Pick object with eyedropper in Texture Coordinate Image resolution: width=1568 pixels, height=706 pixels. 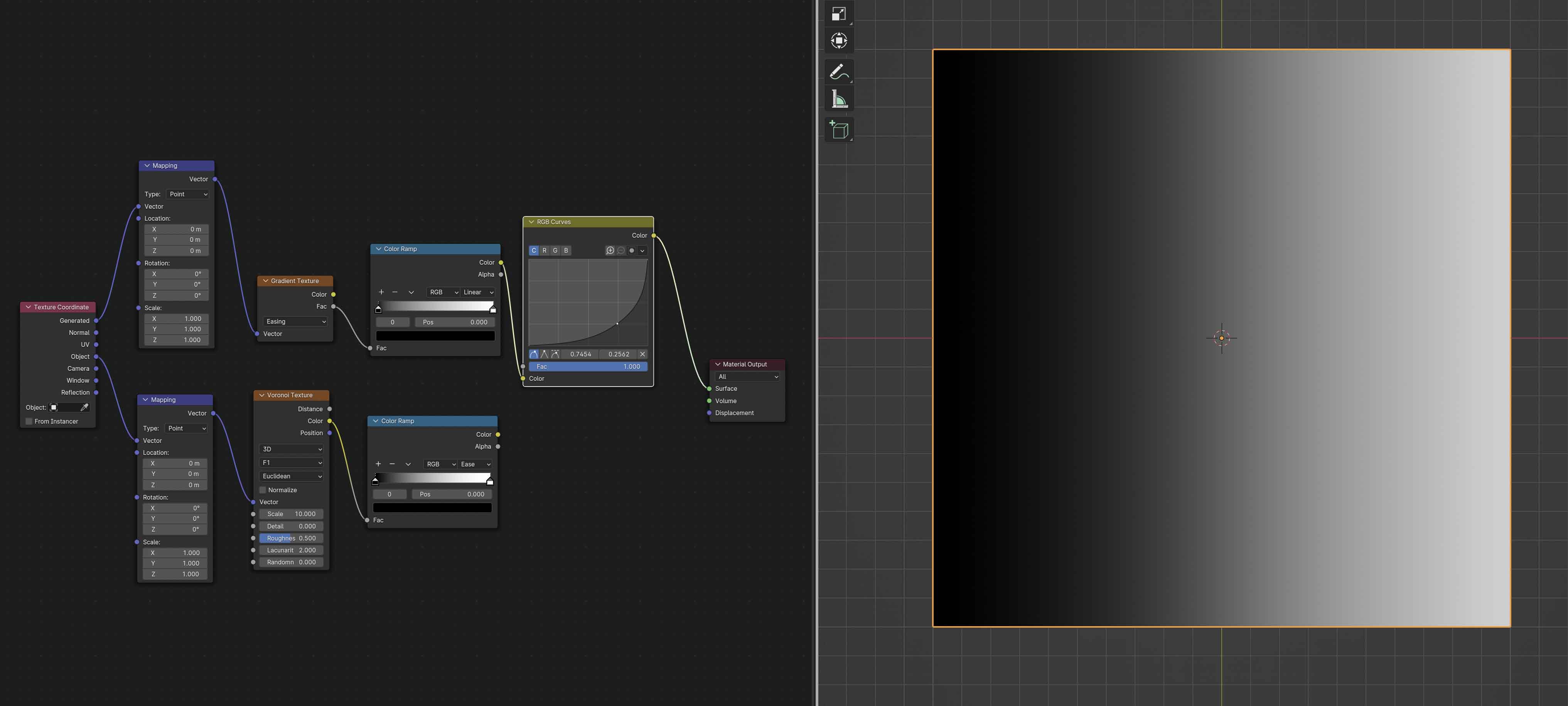[x=84, y=407]
